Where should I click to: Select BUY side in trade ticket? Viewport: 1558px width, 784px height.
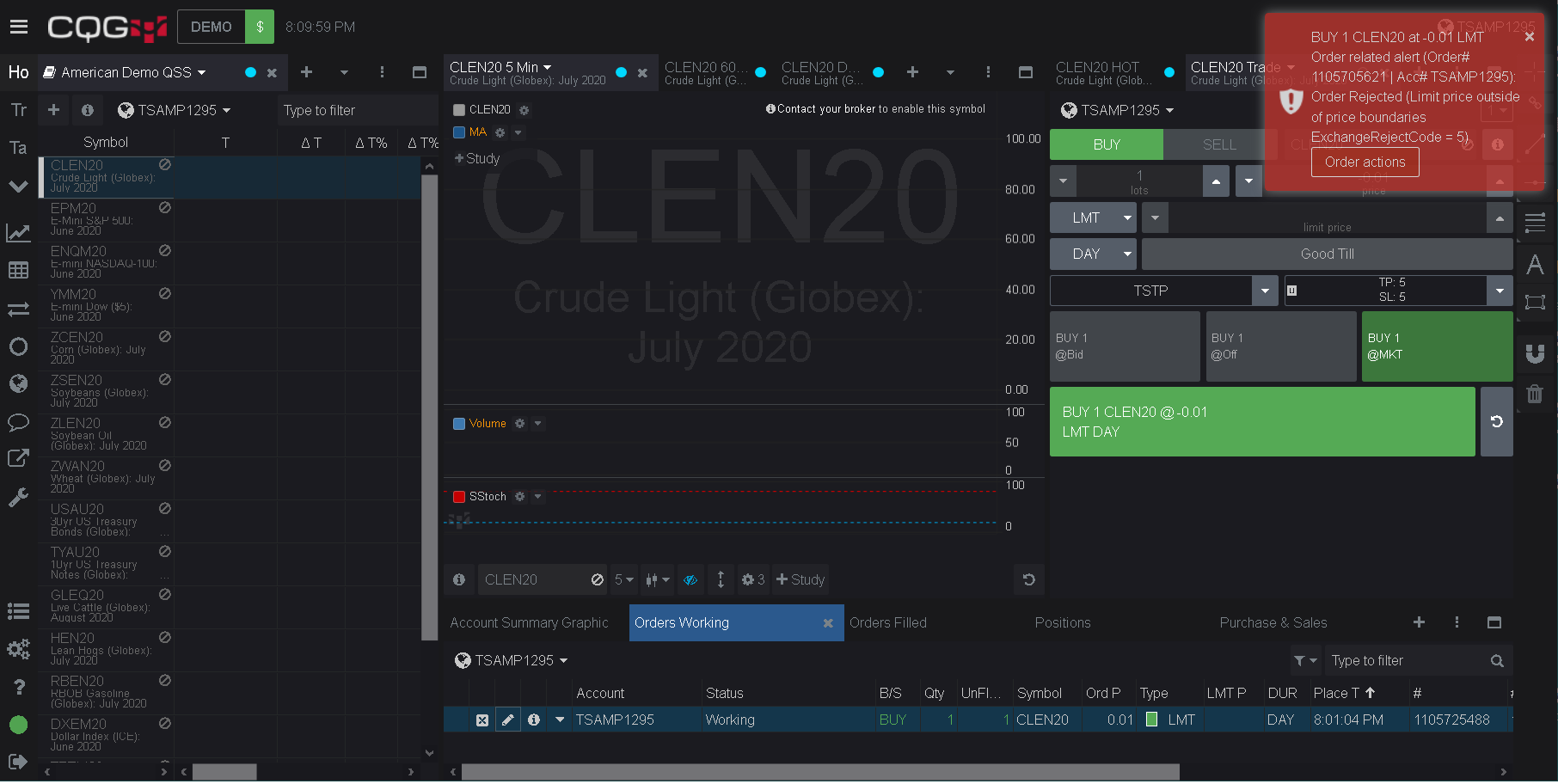click(1107, 144)
